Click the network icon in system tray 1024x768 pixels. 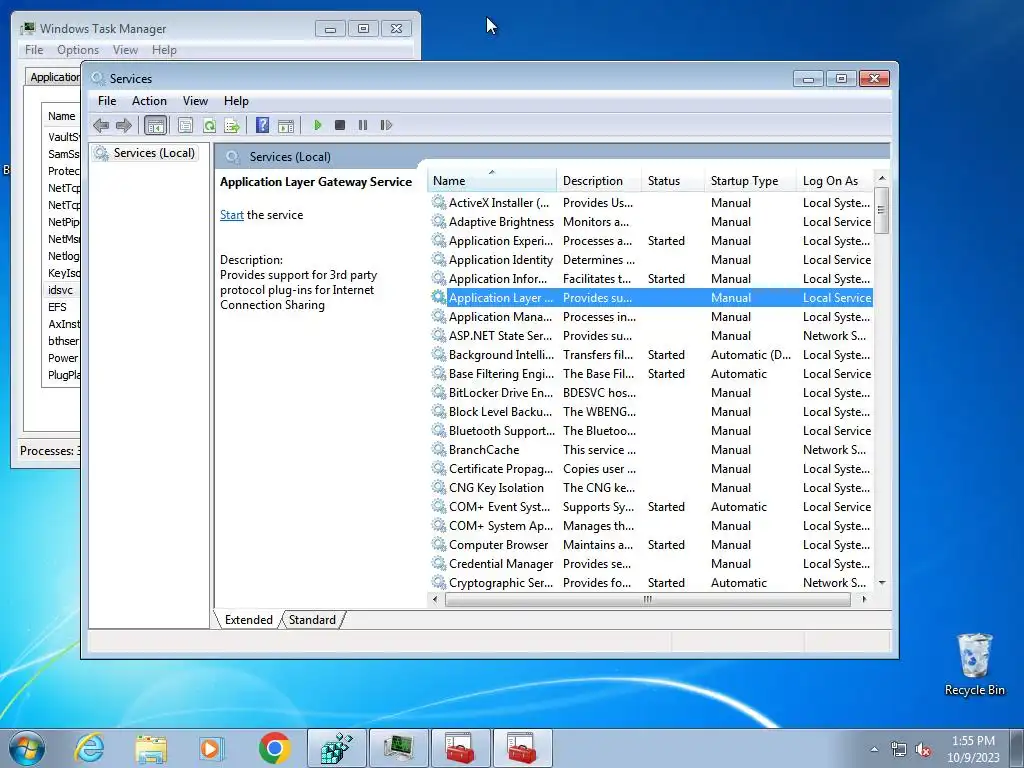pos(899,750)
